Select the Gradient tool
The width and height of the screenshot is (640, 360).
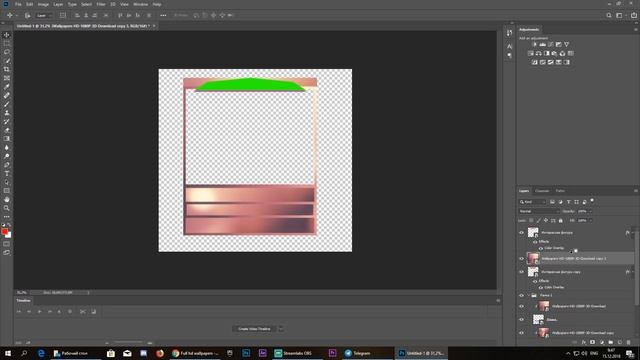[x=7, y=139]
